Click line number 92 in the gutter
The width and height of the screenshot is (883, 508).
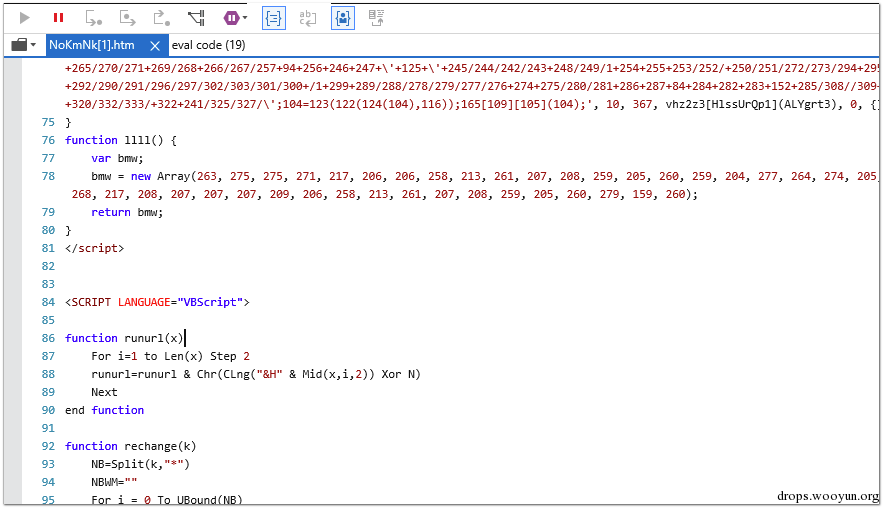[x=48, y=446]
